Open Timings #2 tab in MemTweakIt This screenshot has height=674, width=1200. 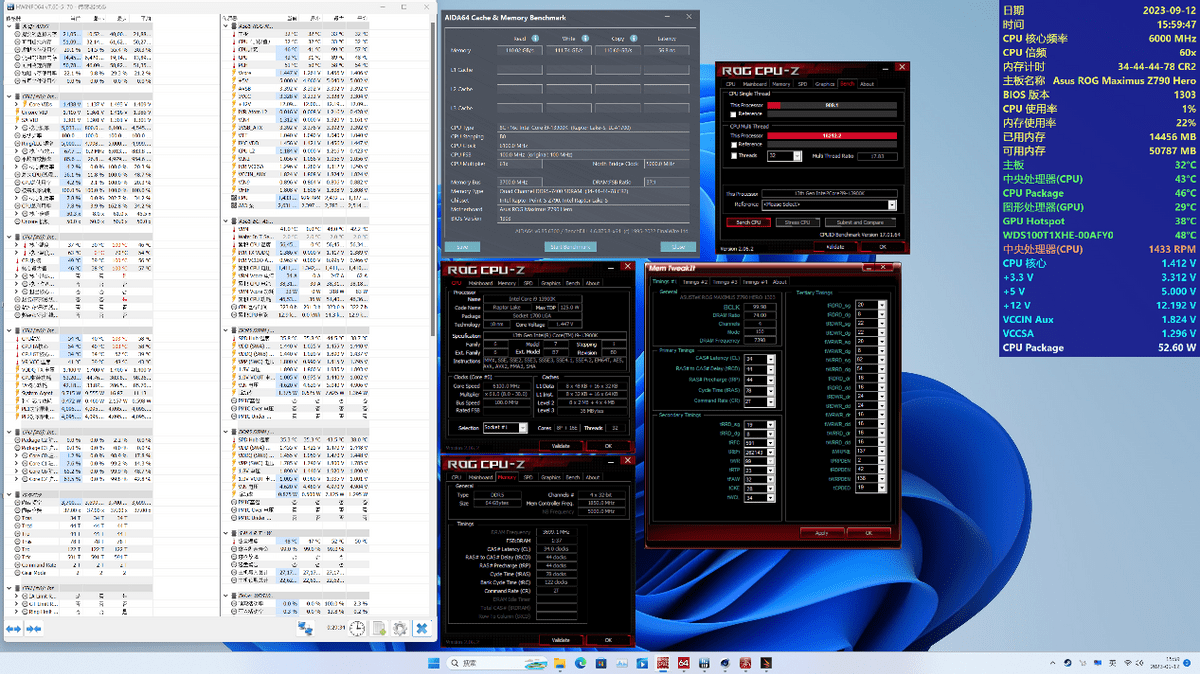click(694, 282)
